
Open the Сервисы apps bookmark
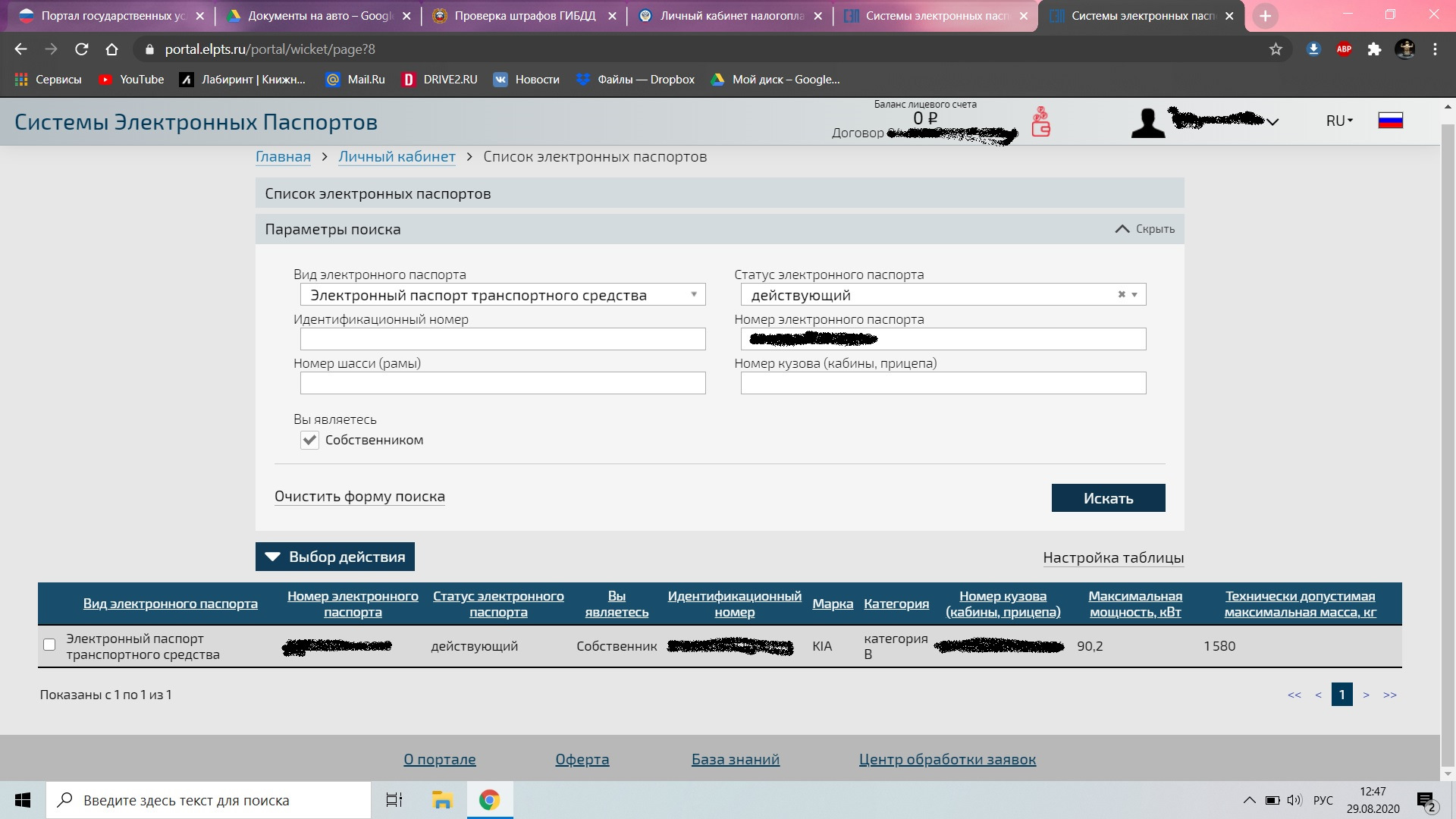point(48,80)
